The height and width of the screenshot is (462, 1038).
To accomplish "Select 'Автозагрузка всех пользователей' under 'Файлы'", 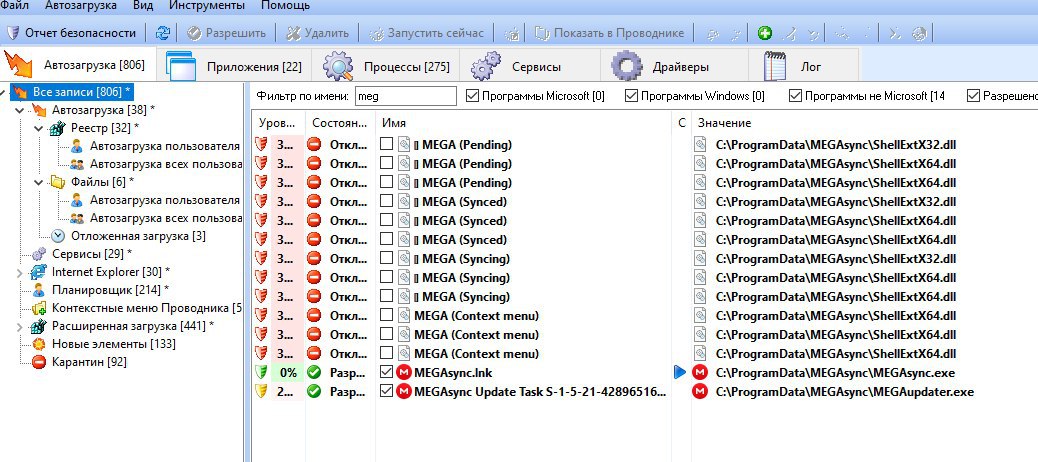I will point(165,218).
